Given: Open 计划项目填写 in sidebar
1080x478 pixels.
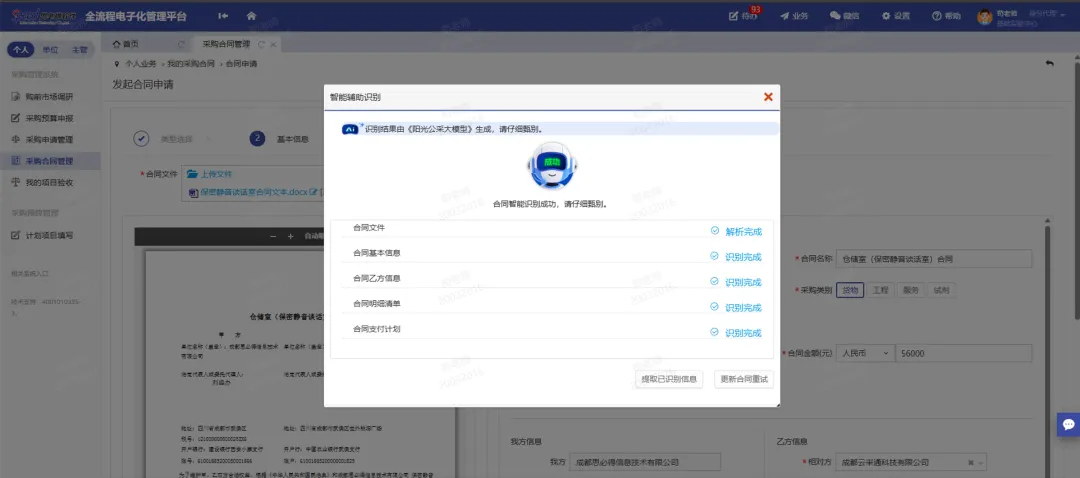Looking at the screenshot, I should tap(50, 236).
